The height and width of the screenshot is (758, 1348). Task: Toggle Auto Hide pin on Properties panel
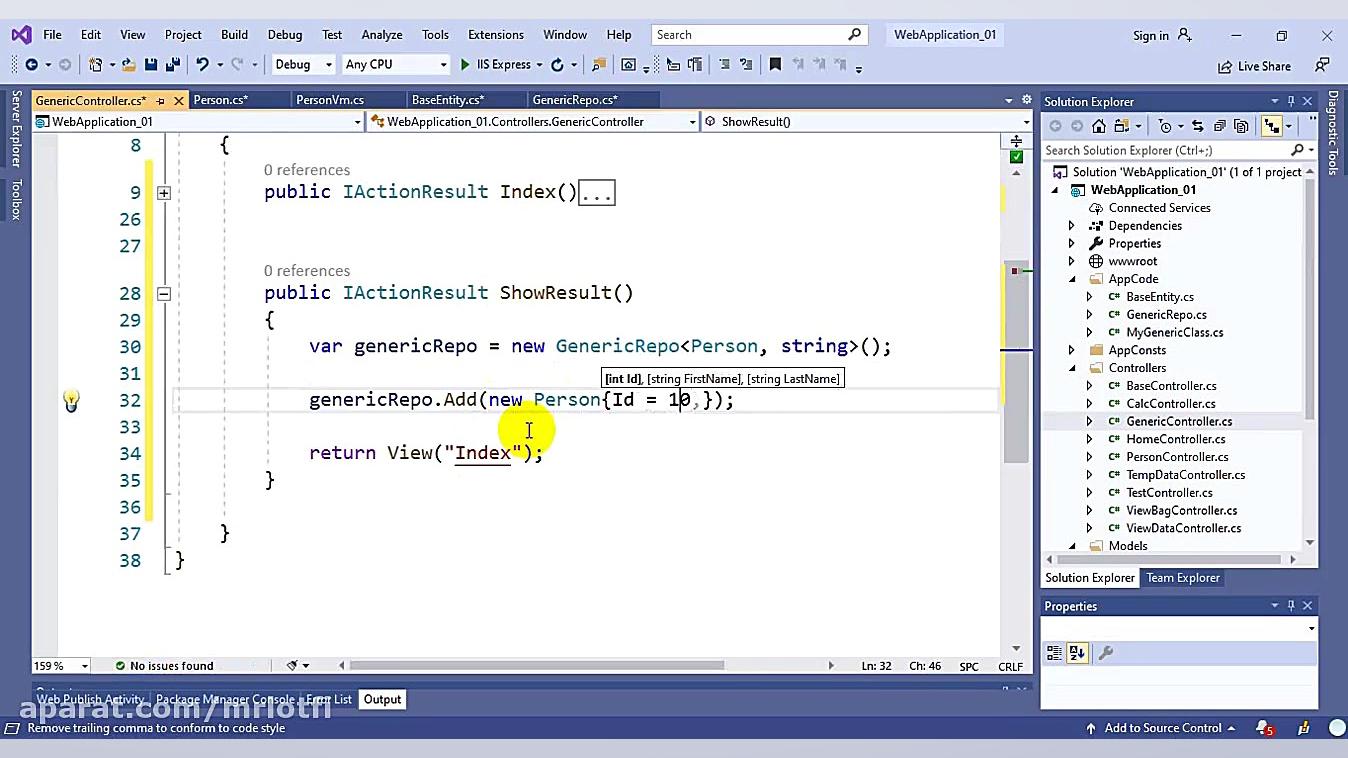click(x=1291, y=606)
